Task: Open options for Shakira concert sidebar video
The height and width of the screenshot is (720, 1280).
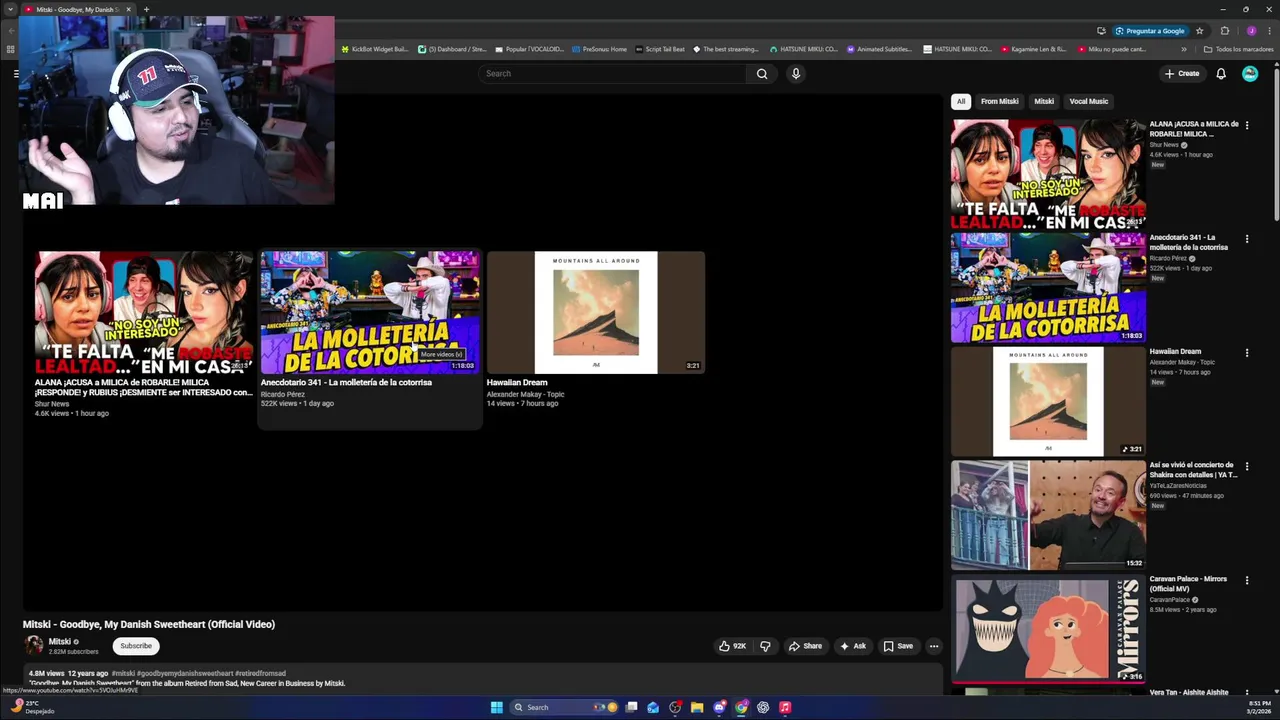Action: click(1247, 466)
